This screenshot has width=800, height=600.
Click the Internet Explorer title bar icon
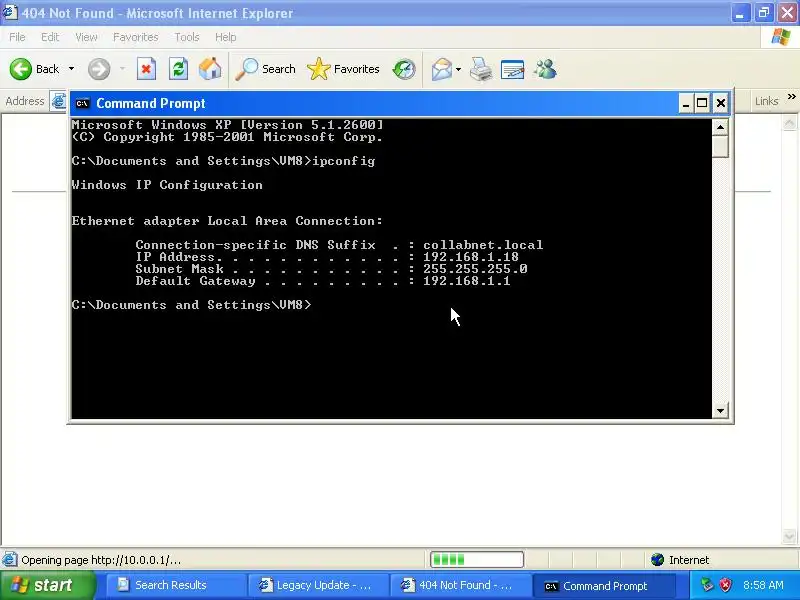10,12
